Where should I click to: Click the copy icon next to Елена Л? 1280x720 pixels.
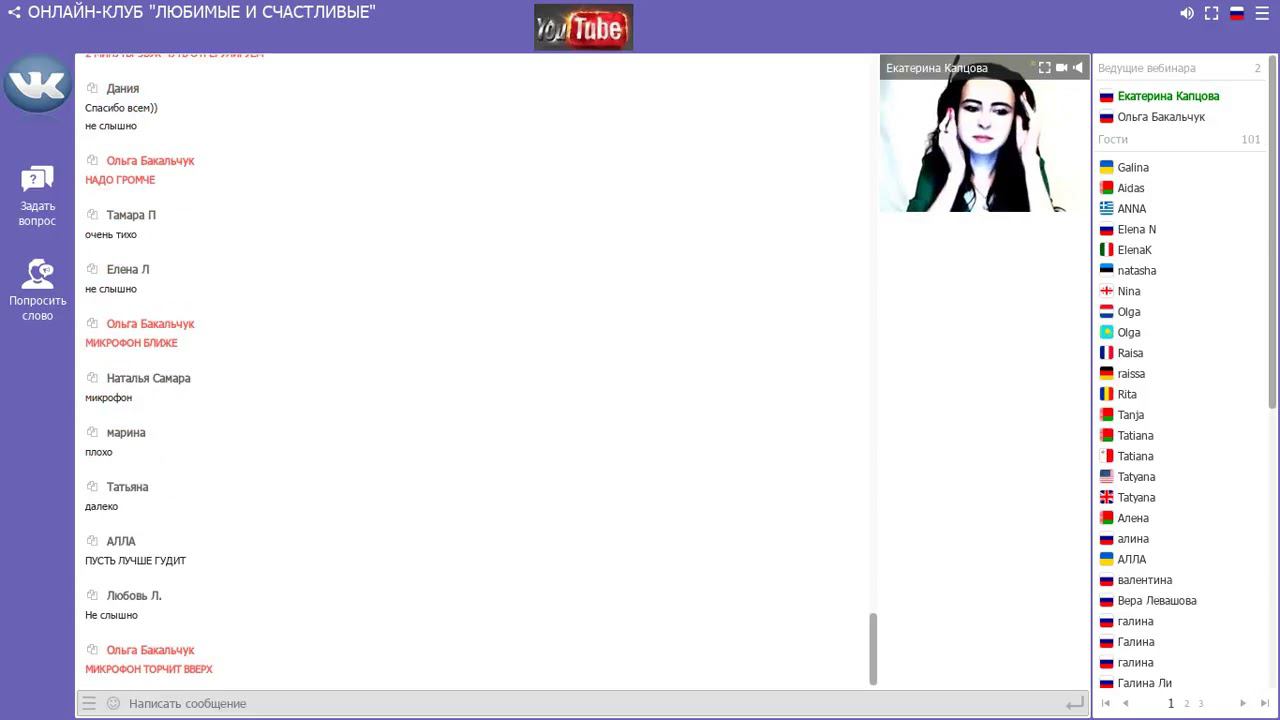click(x=92, y=269)
